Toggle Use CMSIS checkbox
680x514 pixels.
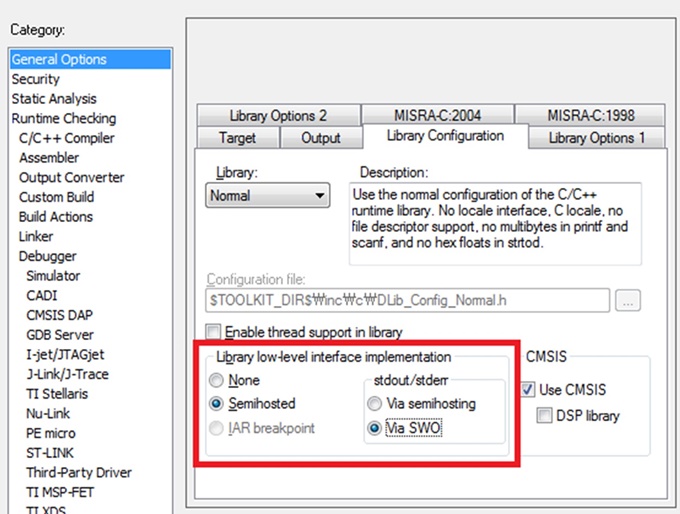click(528, 390)
